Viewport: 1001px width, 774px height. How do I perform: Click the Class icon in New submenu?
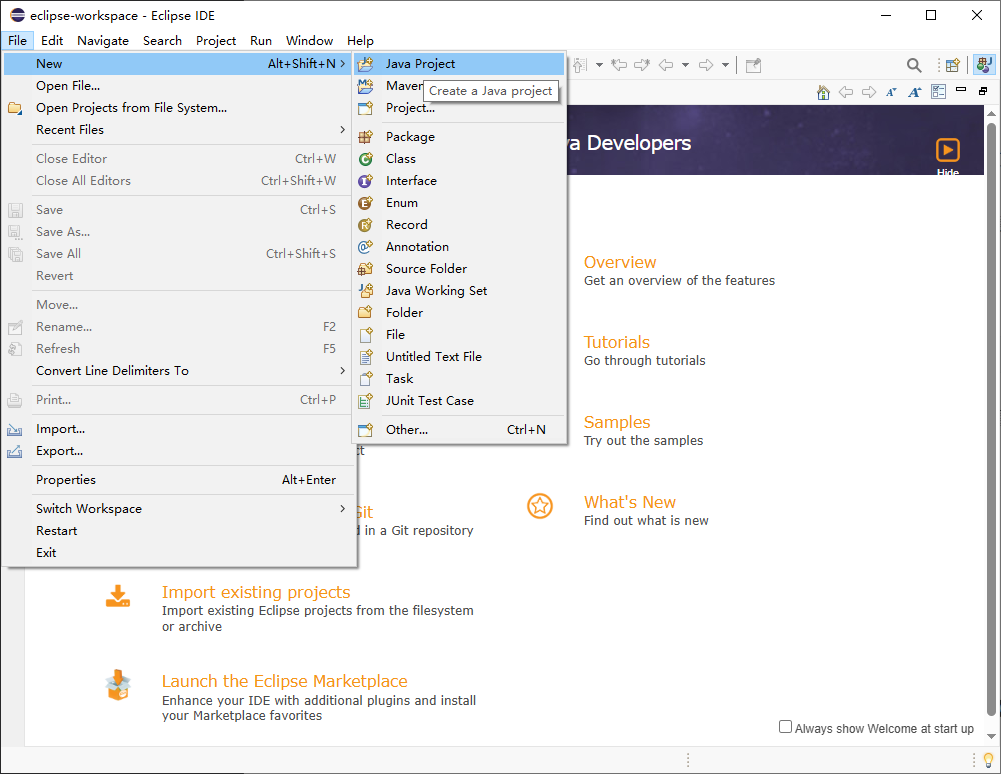(365, 159)
